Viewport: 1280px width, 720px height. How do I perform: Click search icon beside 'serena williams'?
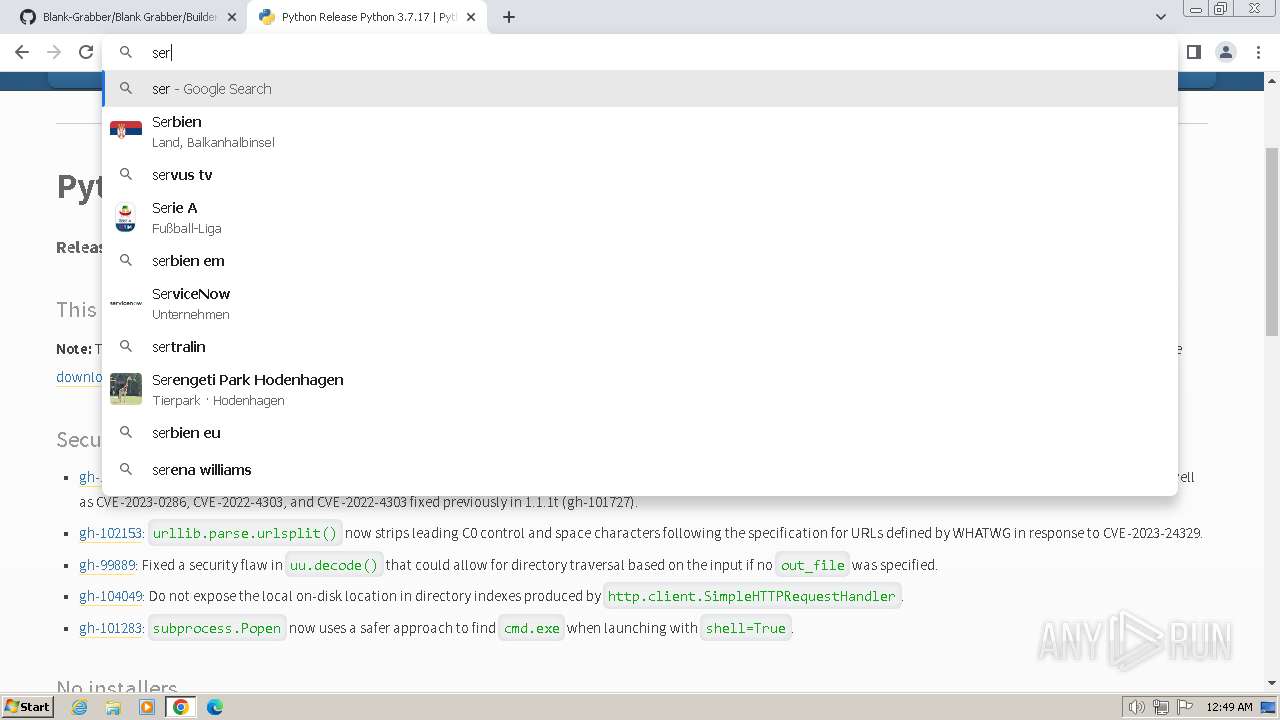[126, 469]
